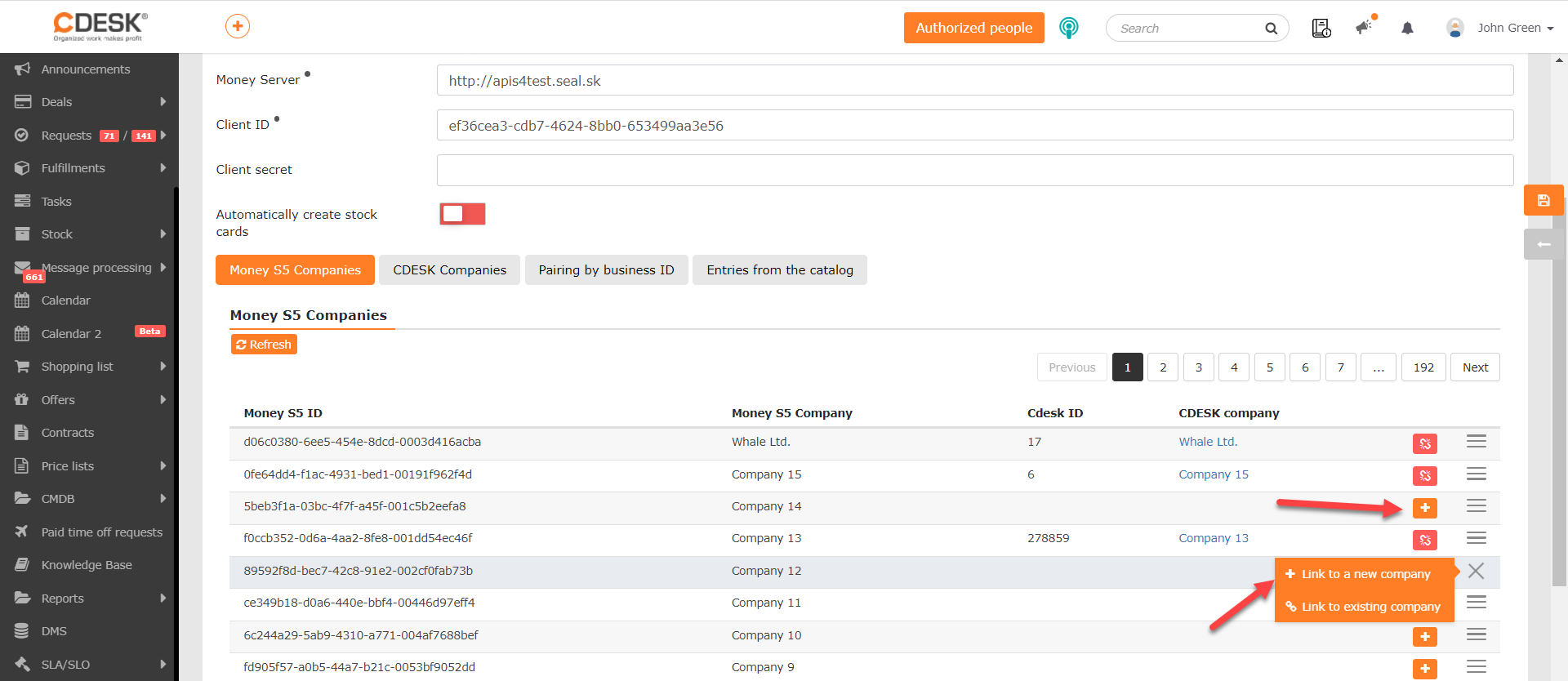1568x681 pixels.
Task: Unlink Company 13 pairing icon
Action: point(1425,540)
